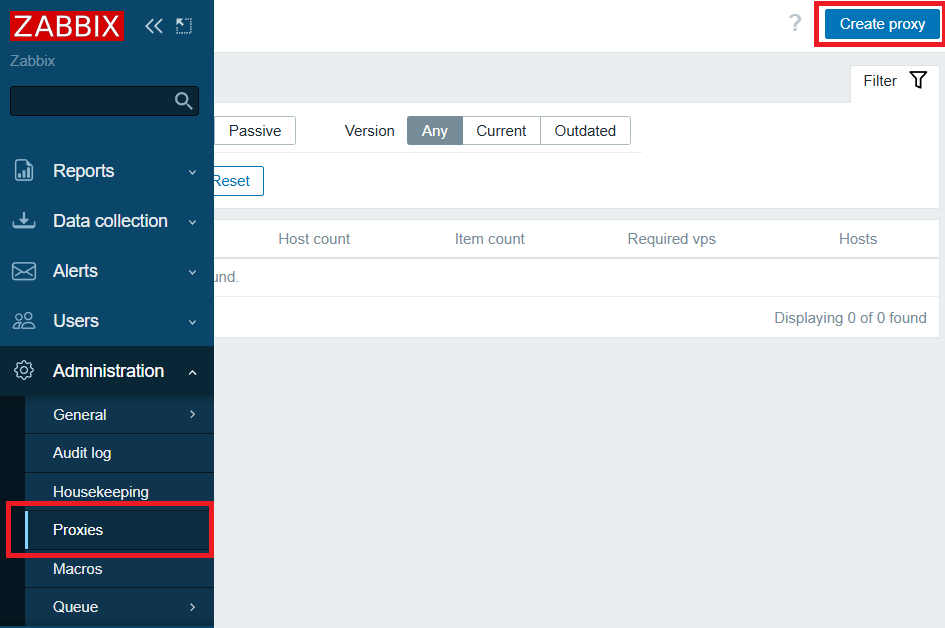Open the help question mark icon
Screen dimensions: 945x628
(x=795, y=24)
